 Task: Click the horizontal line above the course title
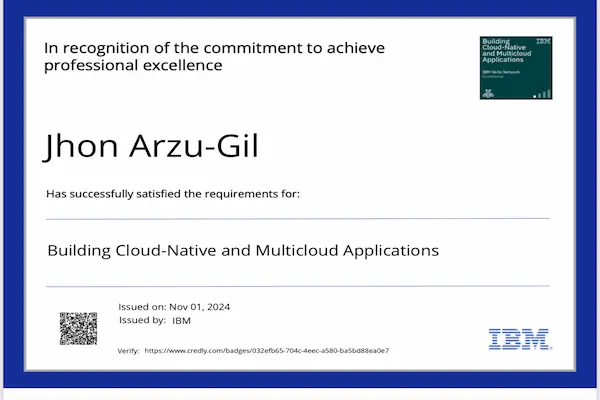click(x=298, y=218)
